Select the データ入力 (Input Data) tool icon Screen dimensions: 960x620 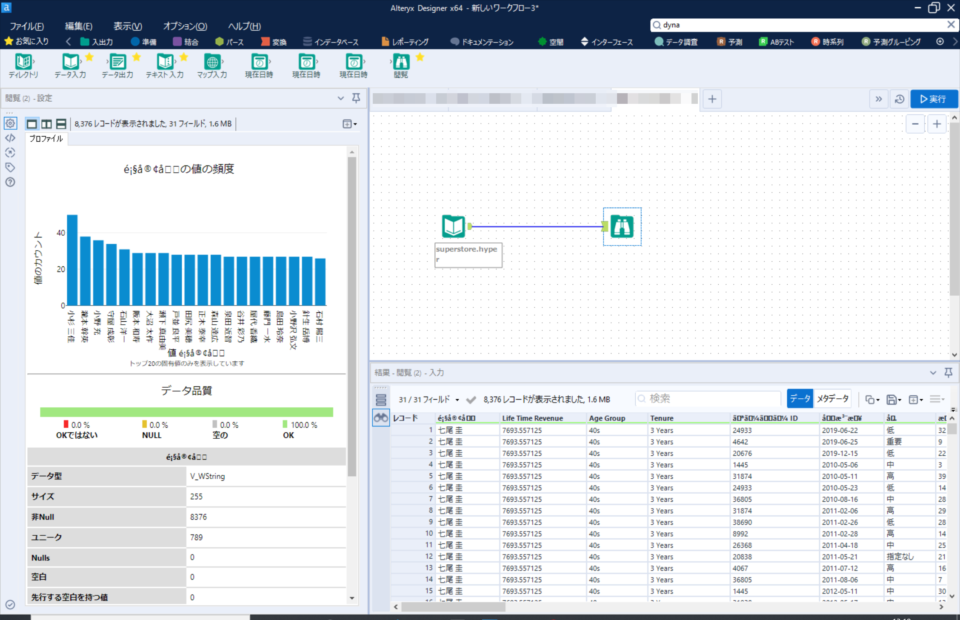[70, 63]
